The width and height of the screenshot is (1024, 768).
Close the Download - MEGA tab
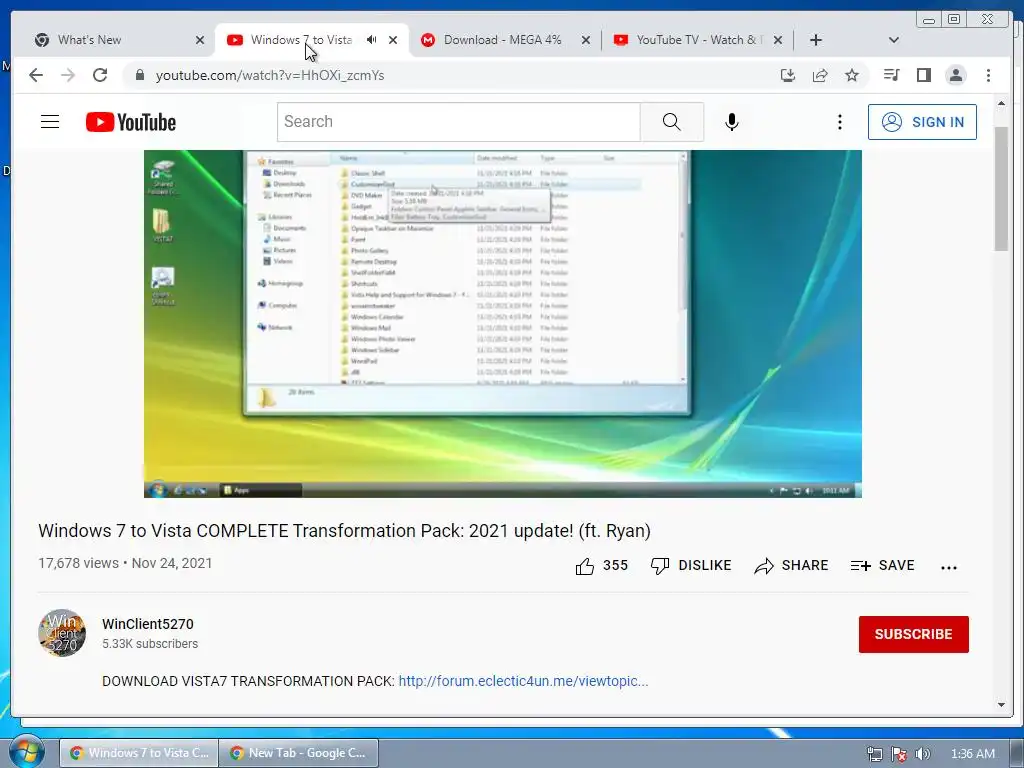[586, 40]
